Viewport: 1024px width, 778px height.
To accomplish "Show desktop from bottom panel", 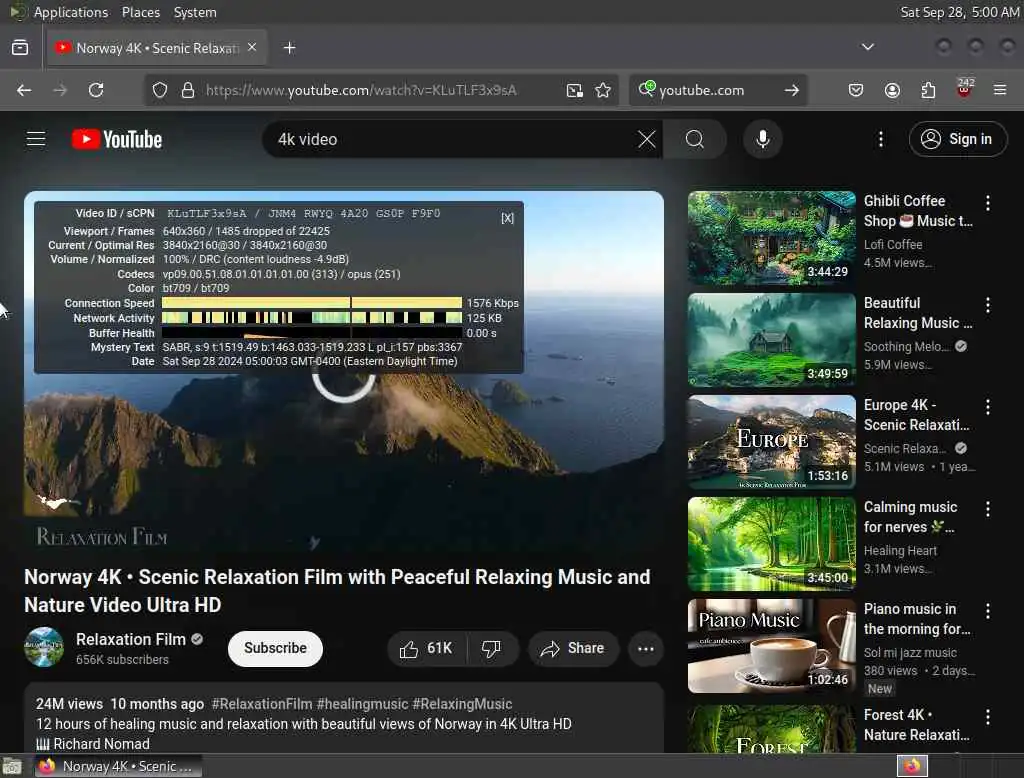I will click(12, 766).
